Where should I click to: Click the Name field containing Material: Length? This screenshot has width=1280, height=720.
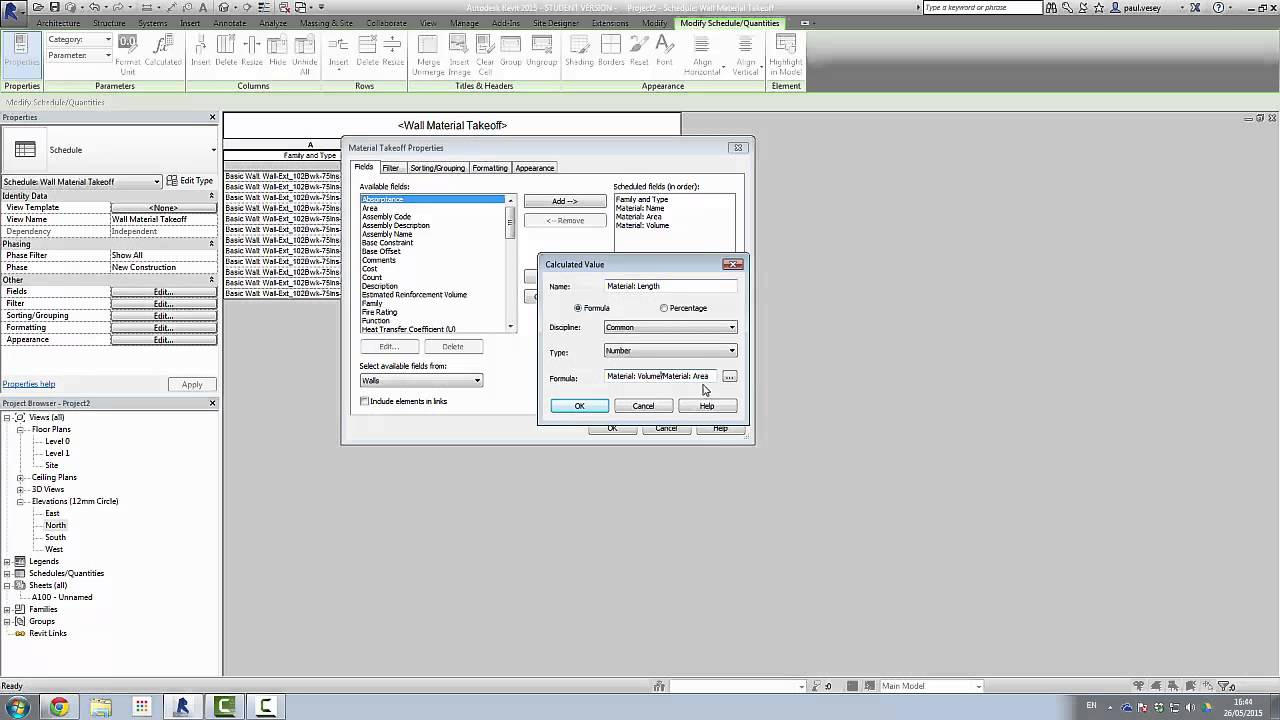click(670, 286)
